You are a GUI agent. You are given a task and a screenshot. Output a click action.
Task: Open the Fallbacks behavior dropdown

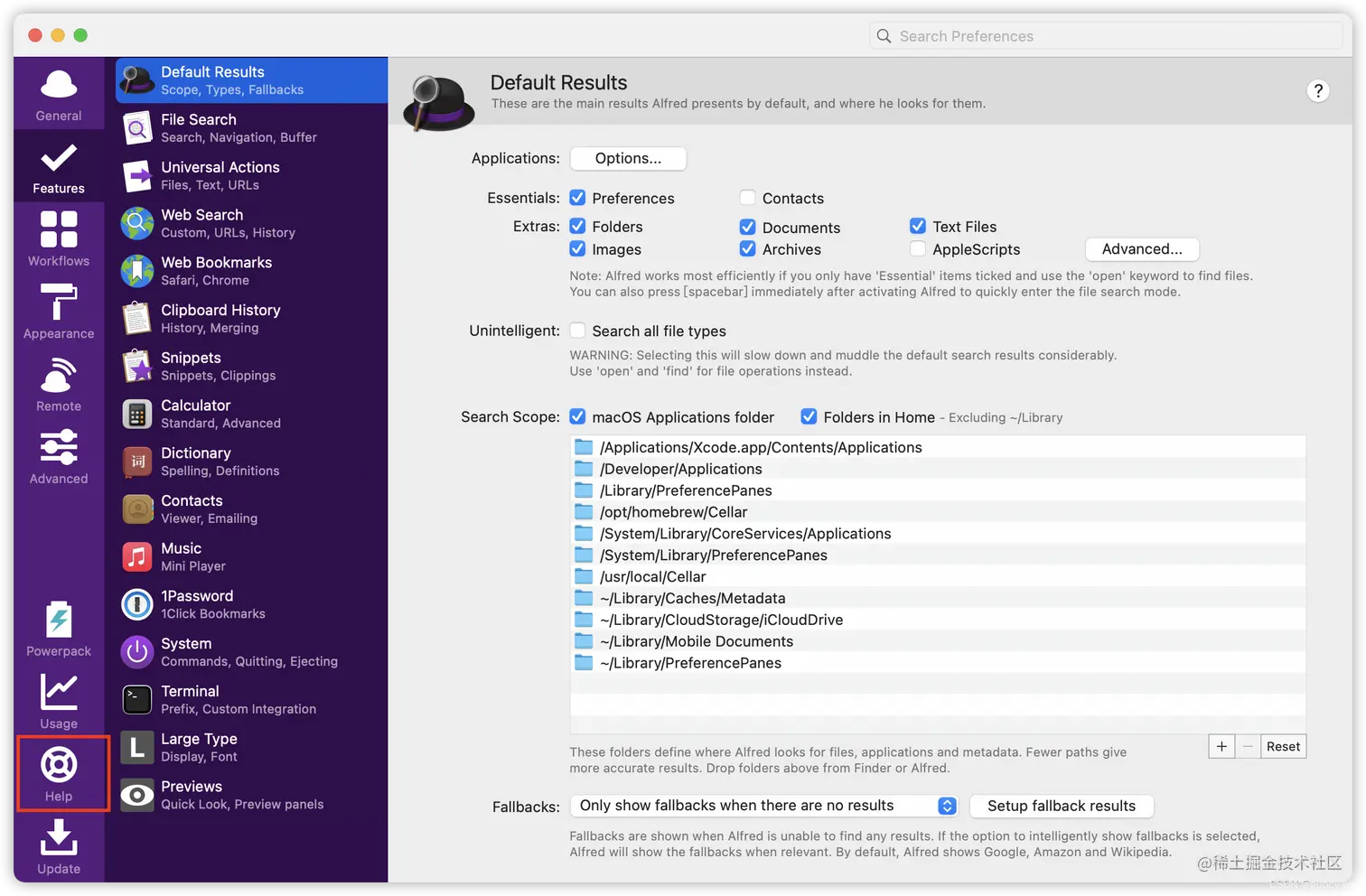coord(764,806)
